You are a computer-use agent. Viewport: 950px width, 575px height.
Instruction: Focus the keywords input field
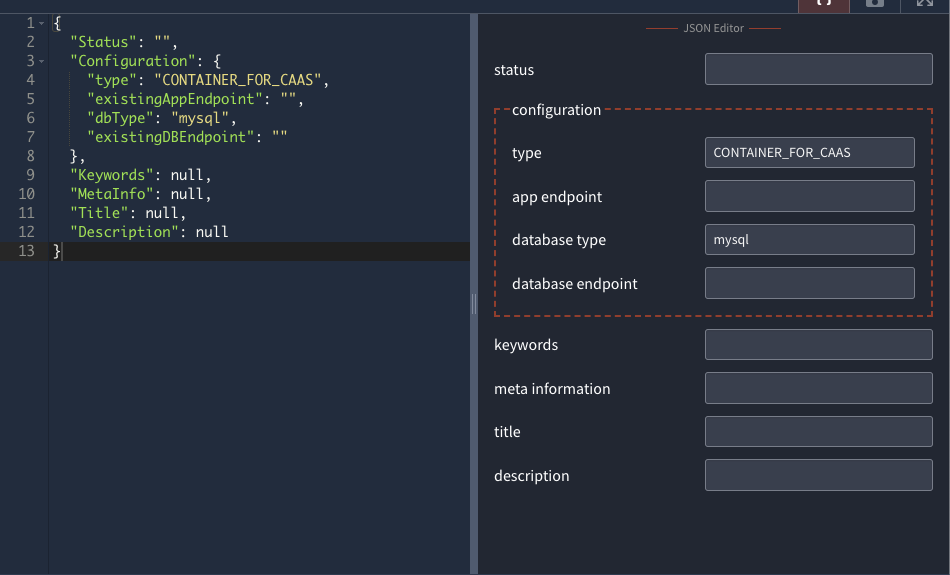click(819, 344)
